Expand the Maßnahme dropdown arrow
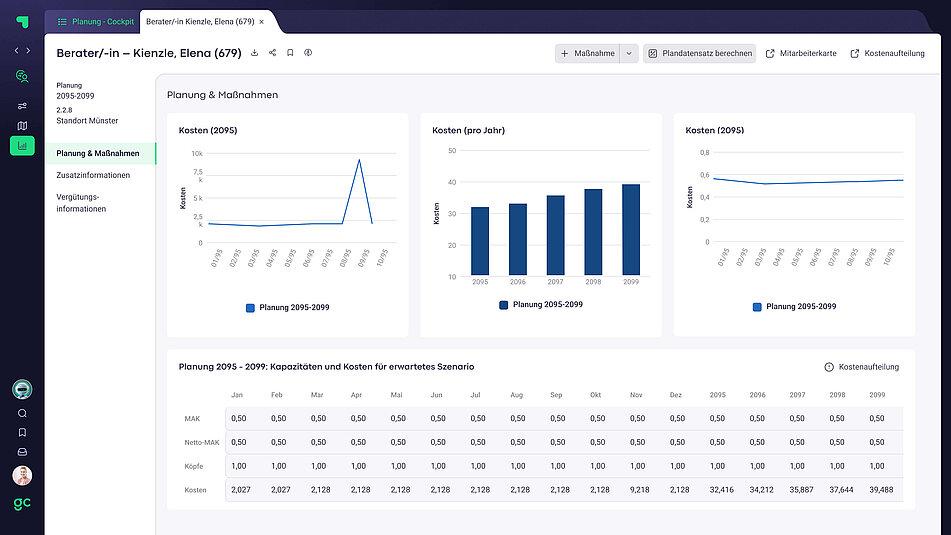Screen dimensions: 951x535 click(629, 54)
